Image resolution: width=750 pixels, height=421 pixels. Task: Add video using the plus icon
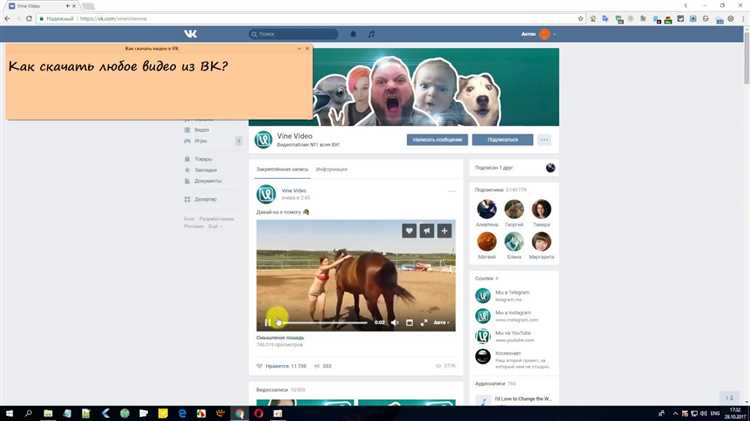444,231
